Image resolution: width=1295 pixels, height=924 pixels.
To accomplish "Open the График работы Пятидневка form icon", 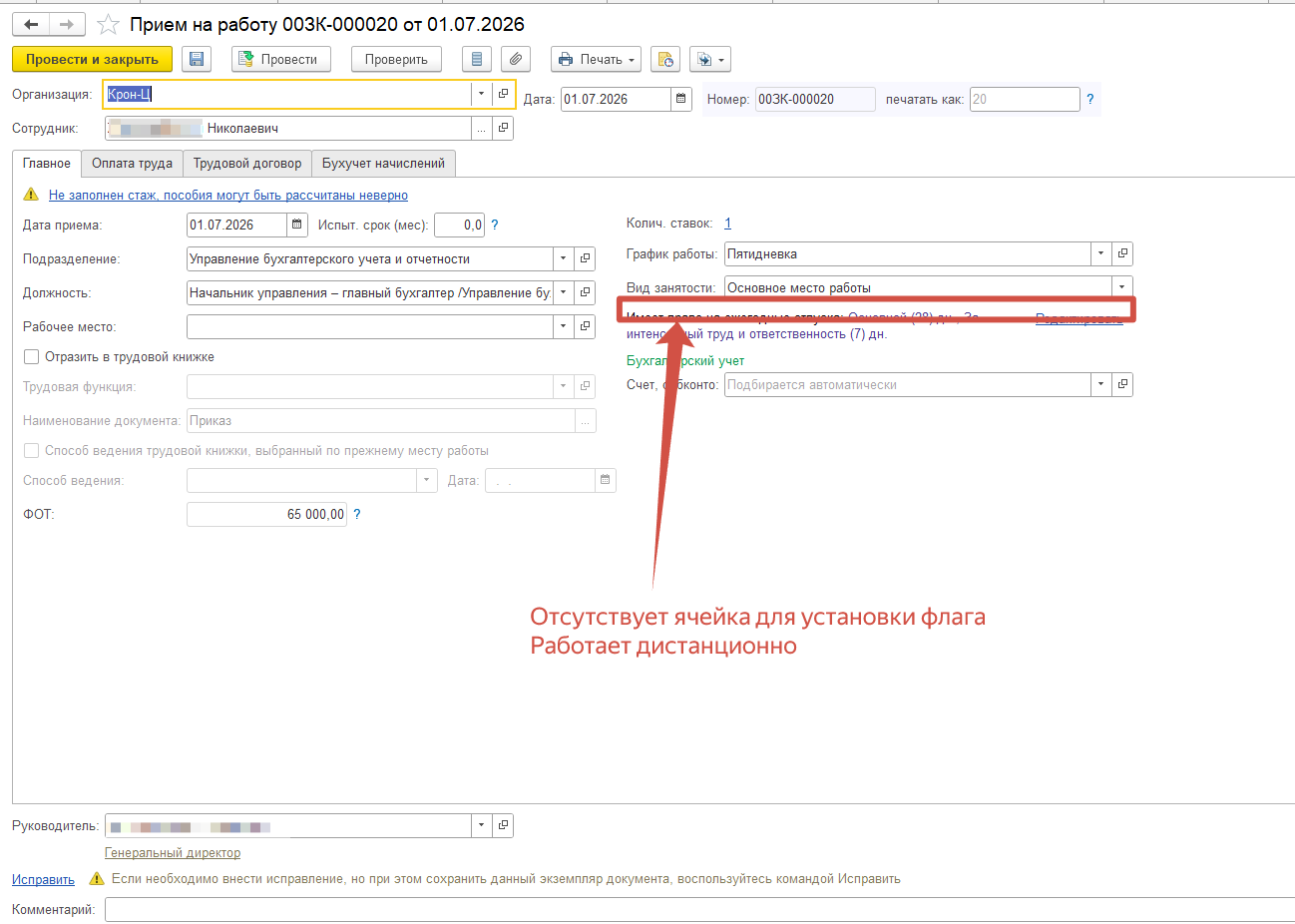I will pyautogui.click(x=1122, y=253).
